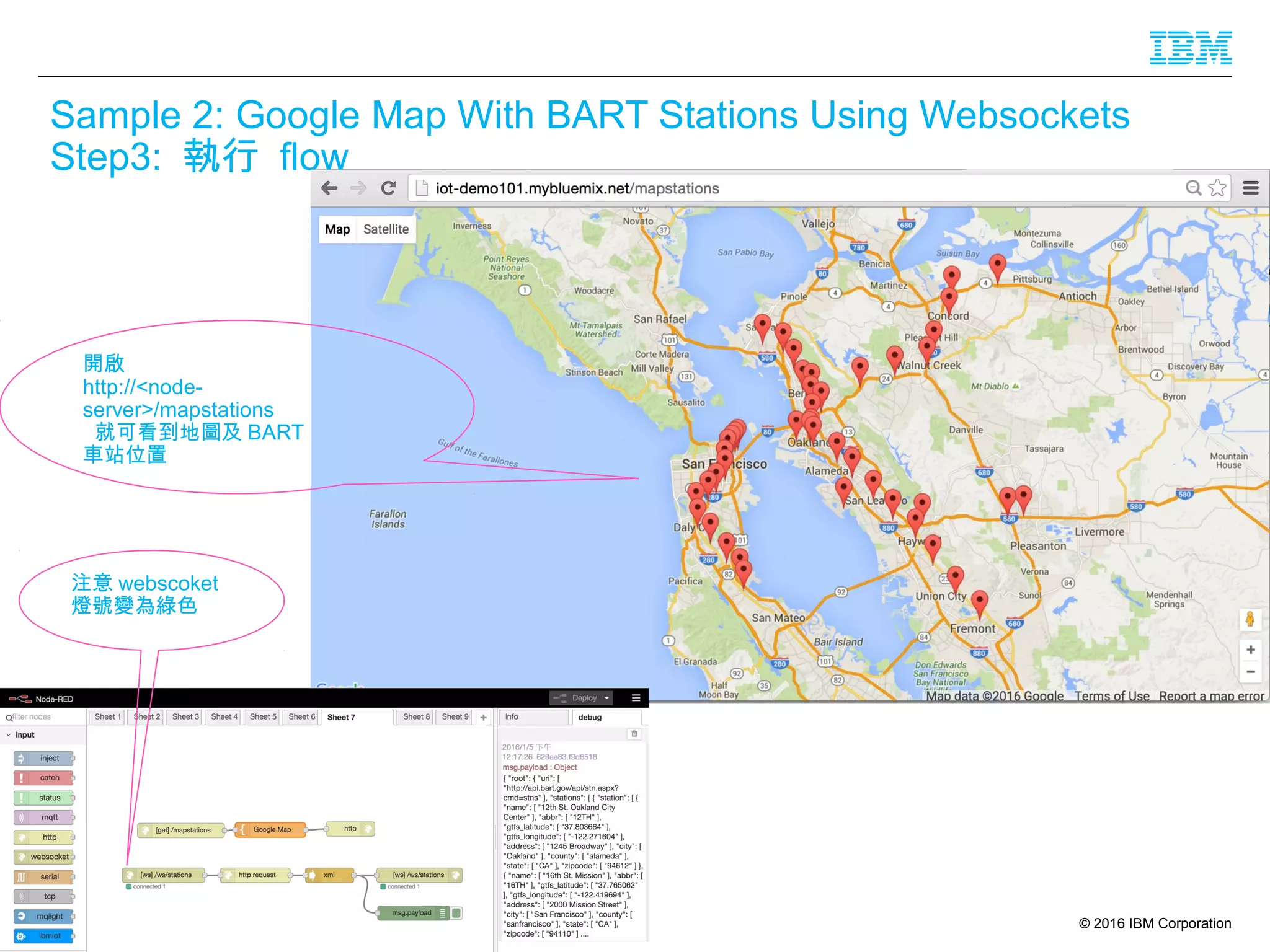Select the http input palette node
Screen dimensions: 1270x952
[43, 837]
